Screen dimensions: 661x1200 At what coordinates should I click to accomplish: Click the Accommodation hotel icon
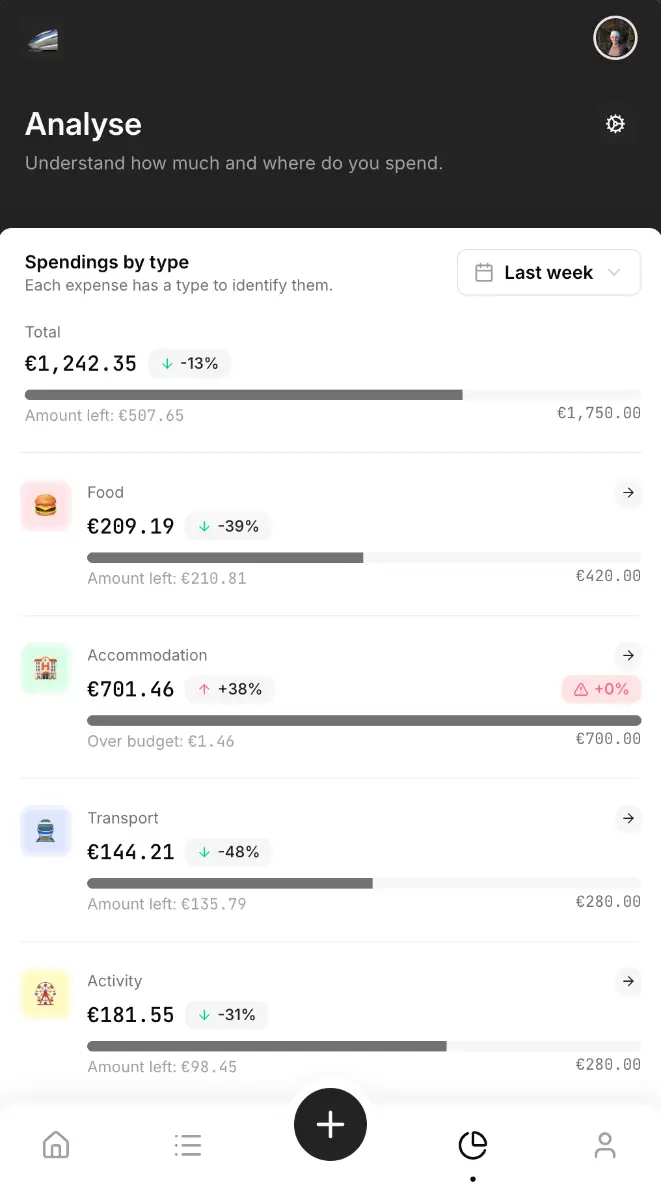pyautogui.click(x=46, y=668)
